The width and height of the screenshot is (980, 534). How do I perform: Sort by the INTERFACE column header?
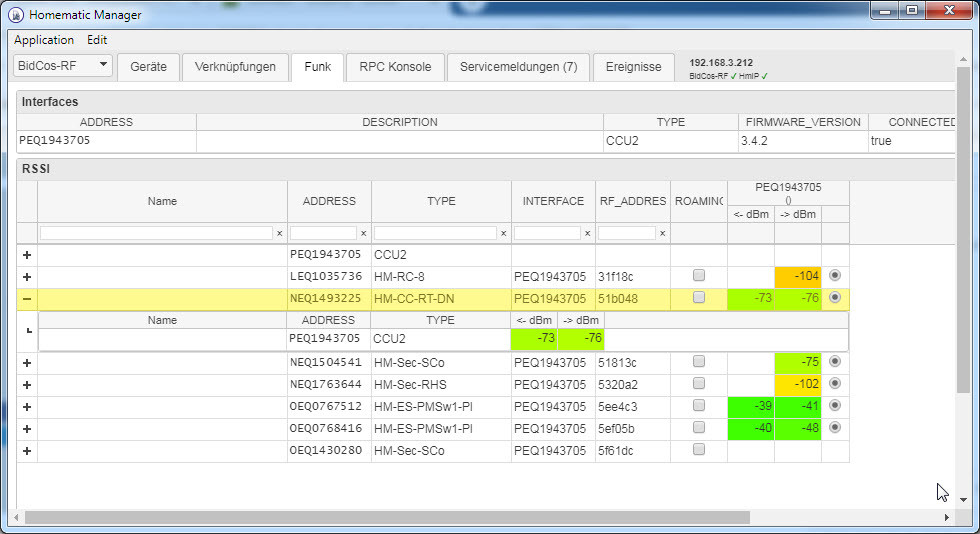tap(553, 201)
